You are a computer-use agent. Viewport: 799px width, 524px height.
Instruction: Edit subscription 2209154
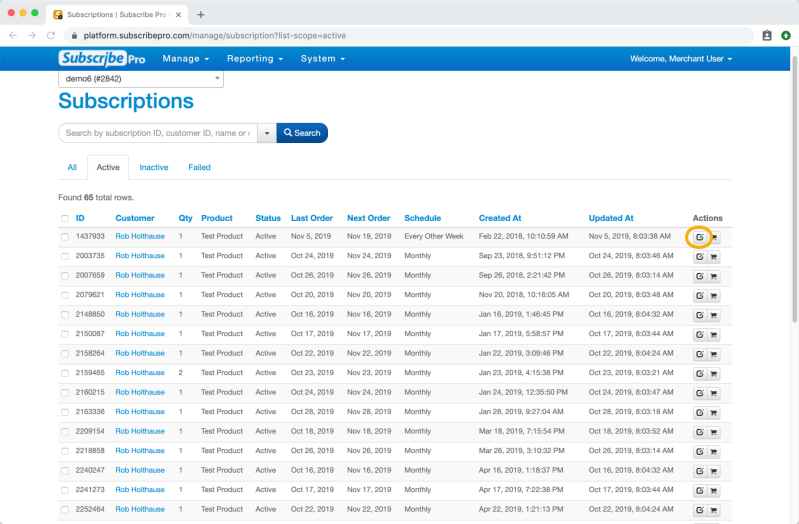[x=700, y=432]
